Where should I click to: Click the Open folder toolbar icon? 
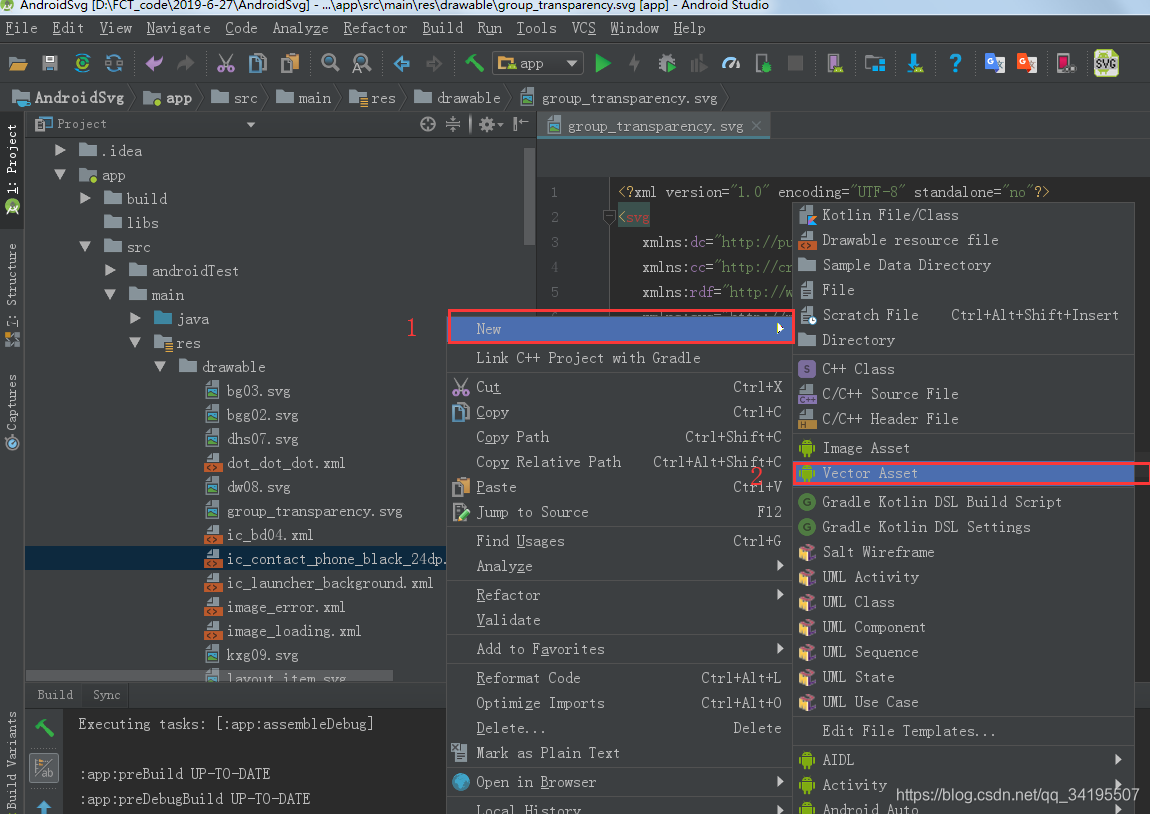[18, 63]
